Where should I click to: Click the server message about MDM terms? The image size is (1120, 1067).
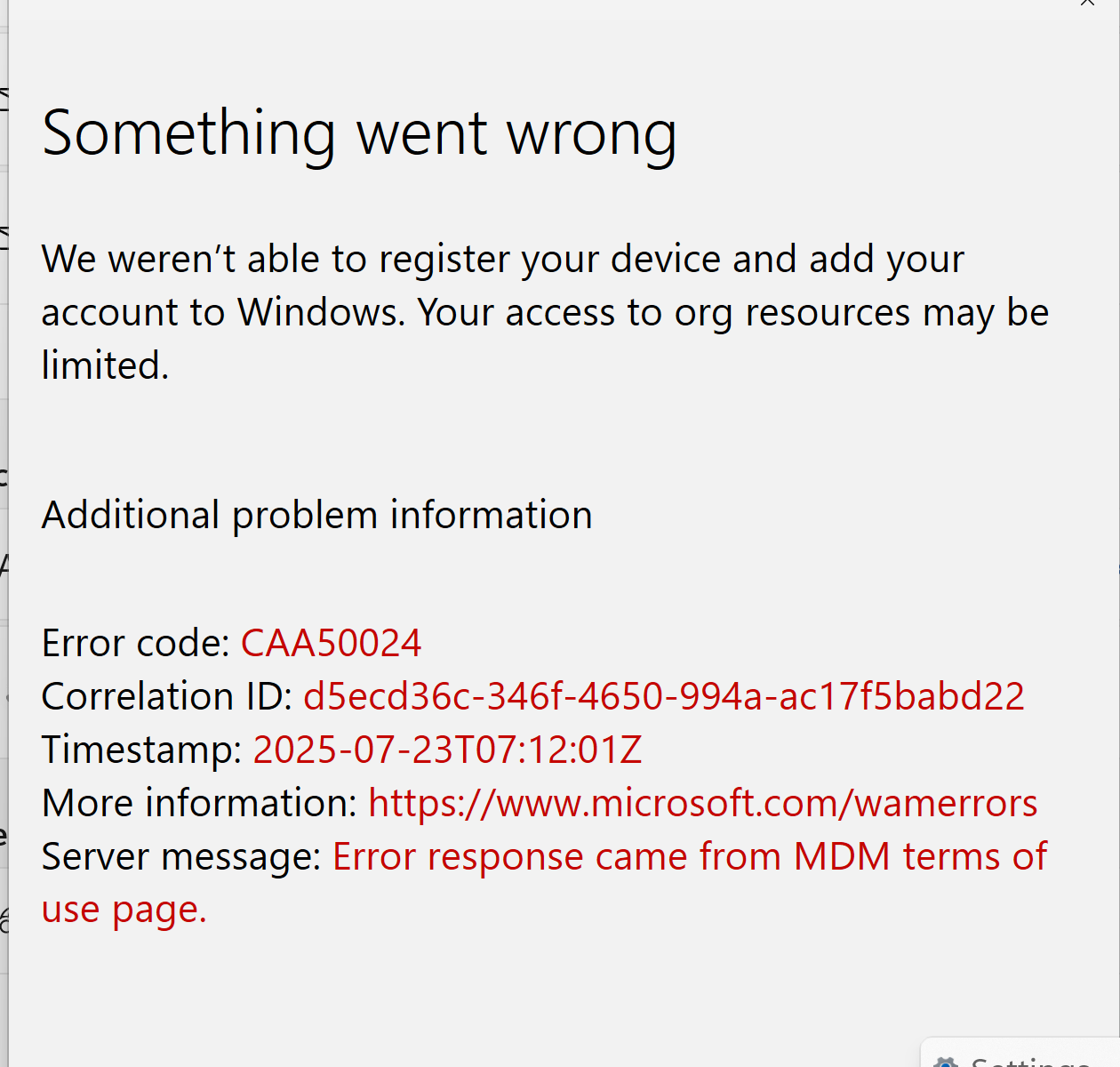coord(689,855)
